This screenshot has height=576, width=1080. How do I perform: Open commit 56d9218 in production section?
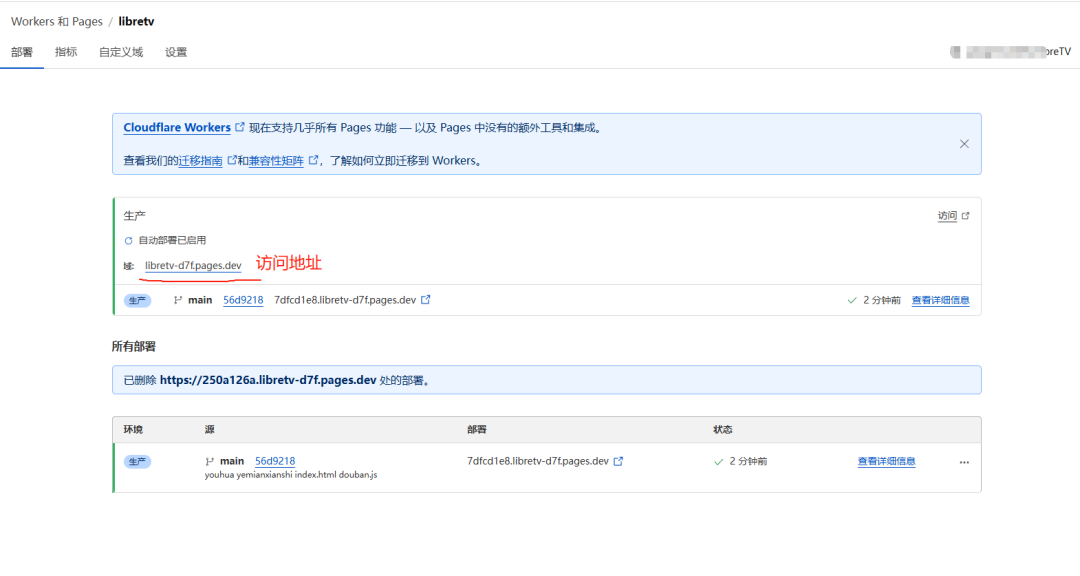tap(243, 300)
